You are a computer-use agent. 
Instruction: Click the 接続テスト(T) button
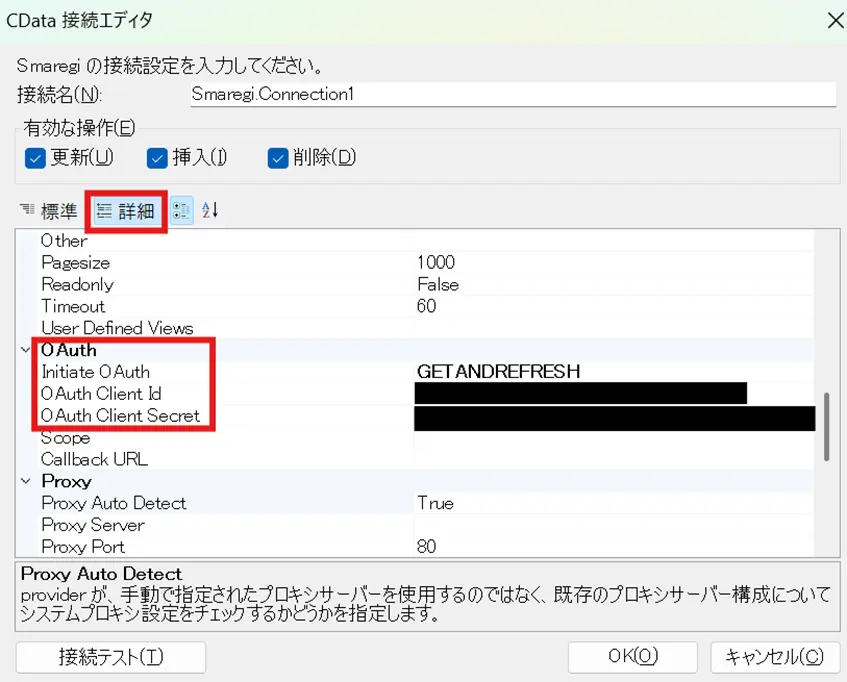point(111,657)
